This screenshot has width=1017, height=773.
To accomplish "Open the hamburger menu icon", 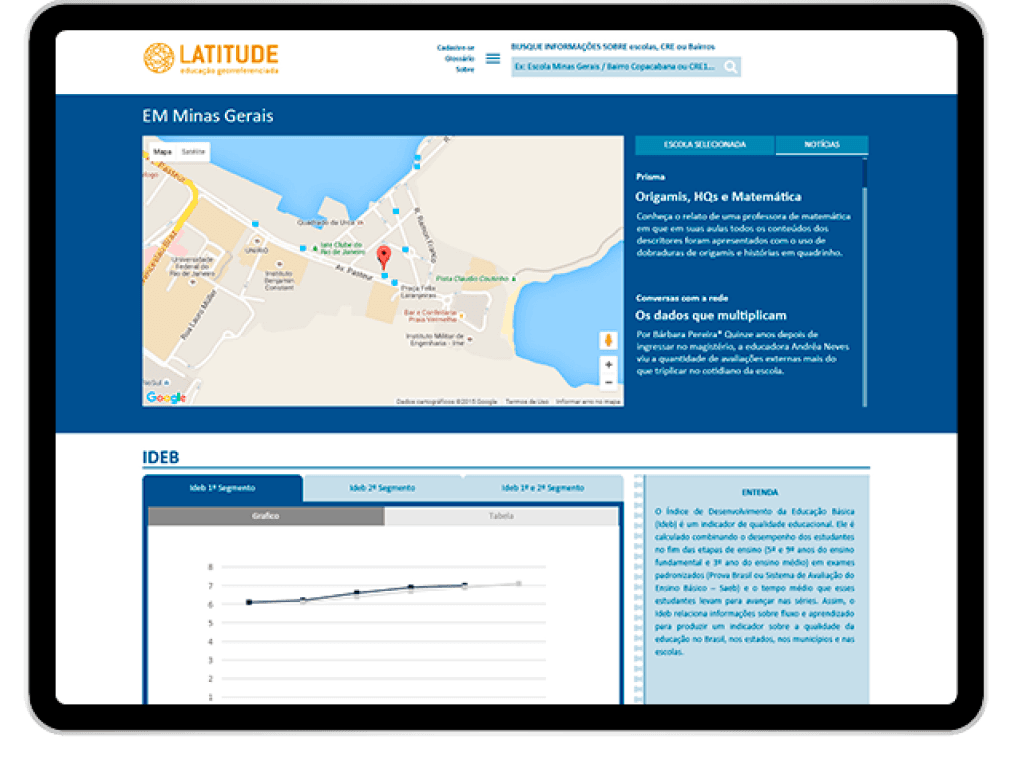I will point(493,58).
